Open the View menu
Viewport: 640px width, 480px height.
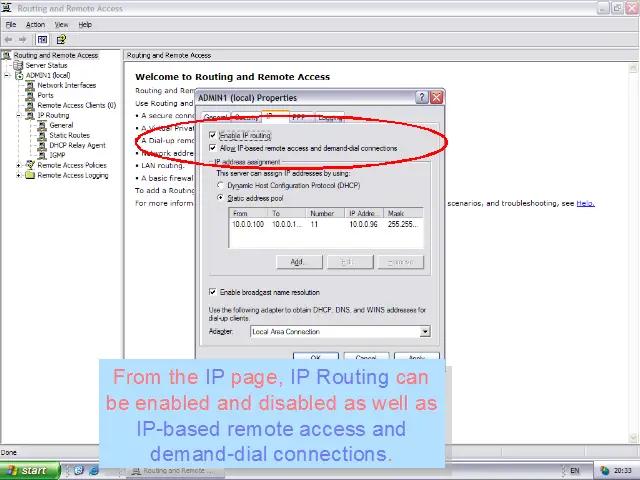(61, 24)
